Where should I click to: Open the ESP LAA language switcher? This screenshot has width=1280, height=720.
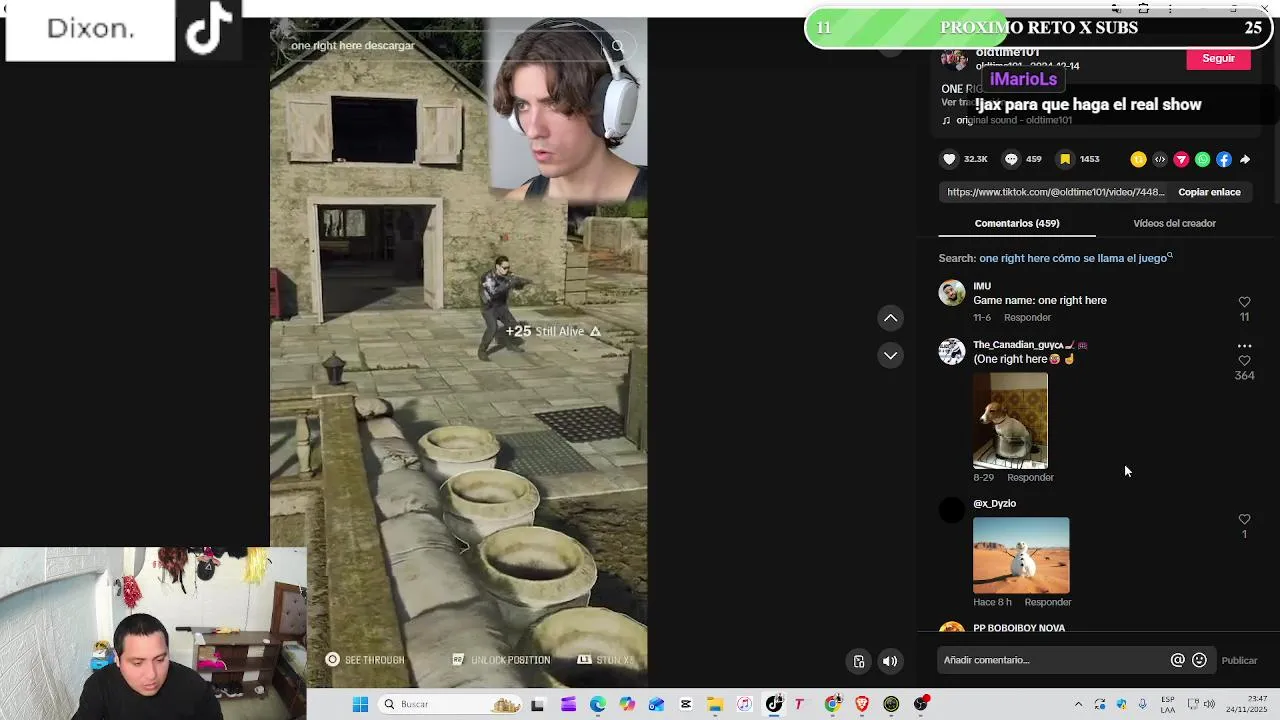[x=1168, y=704]
